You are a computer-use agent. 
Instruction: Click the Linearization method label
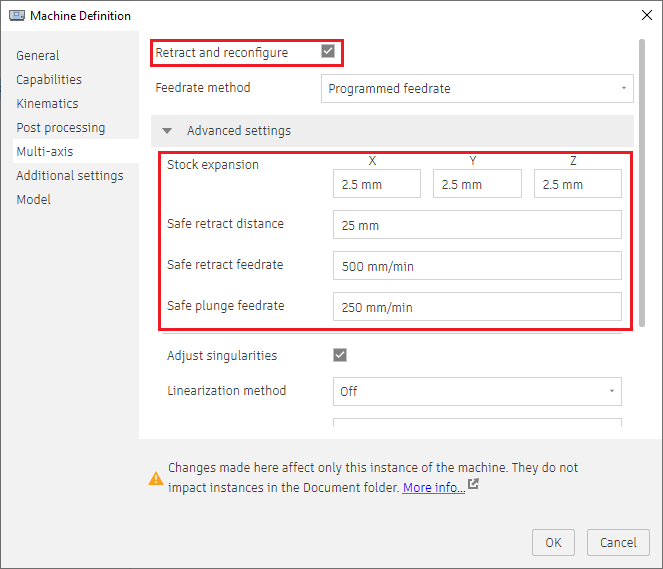227,390
